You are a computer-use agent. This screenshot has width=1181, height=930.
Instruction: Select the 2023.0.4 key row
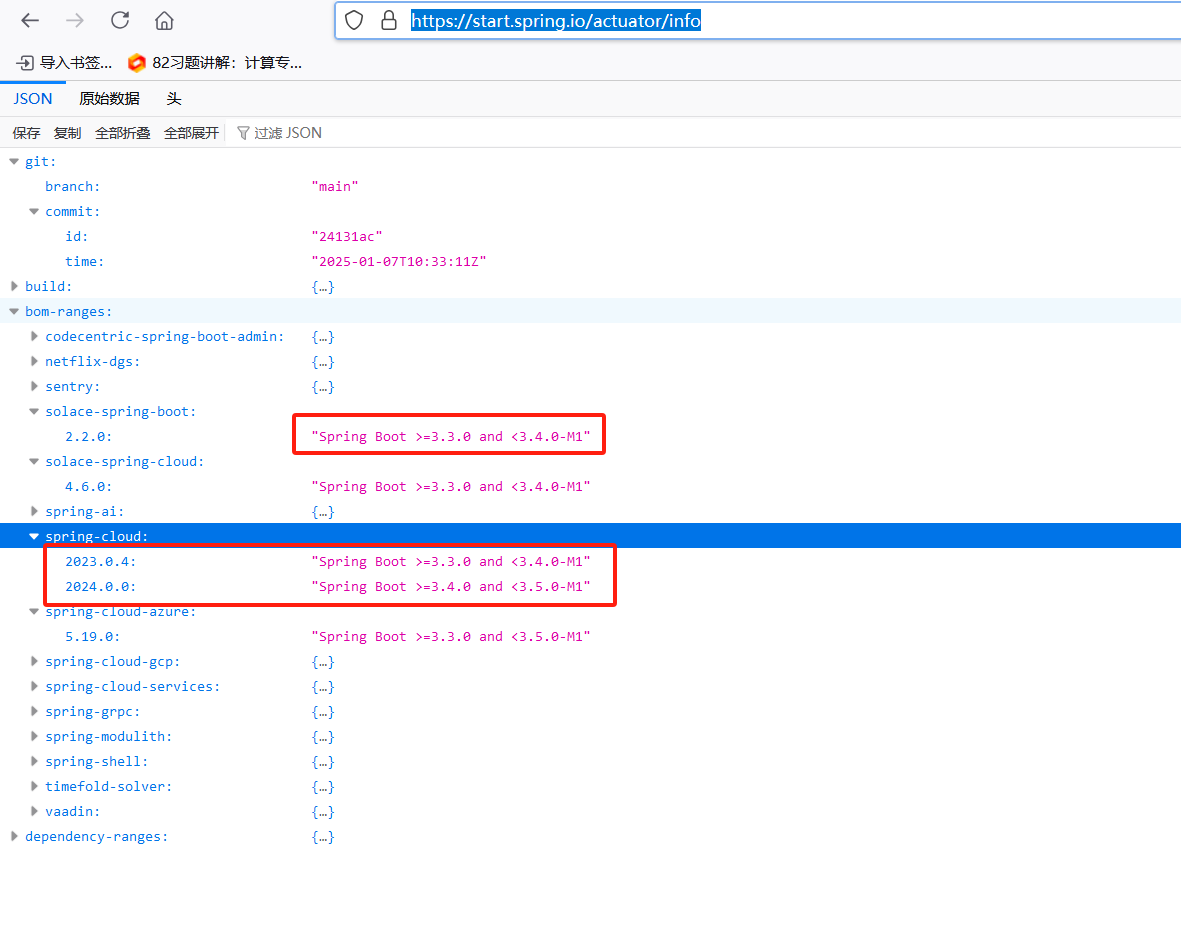click(x=100, y=562)
